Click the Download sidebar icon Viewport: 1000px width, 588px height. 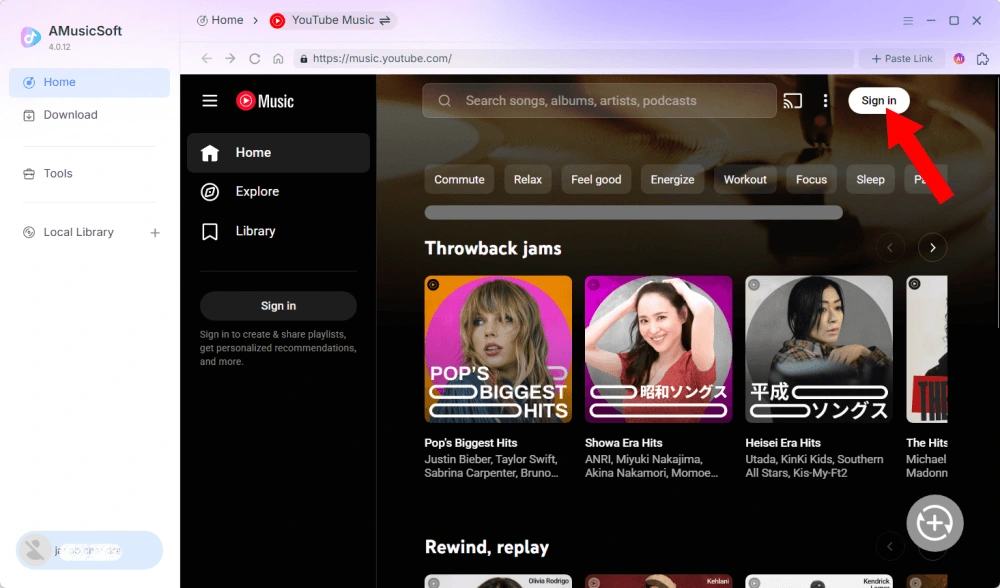(x=29, y=115)
